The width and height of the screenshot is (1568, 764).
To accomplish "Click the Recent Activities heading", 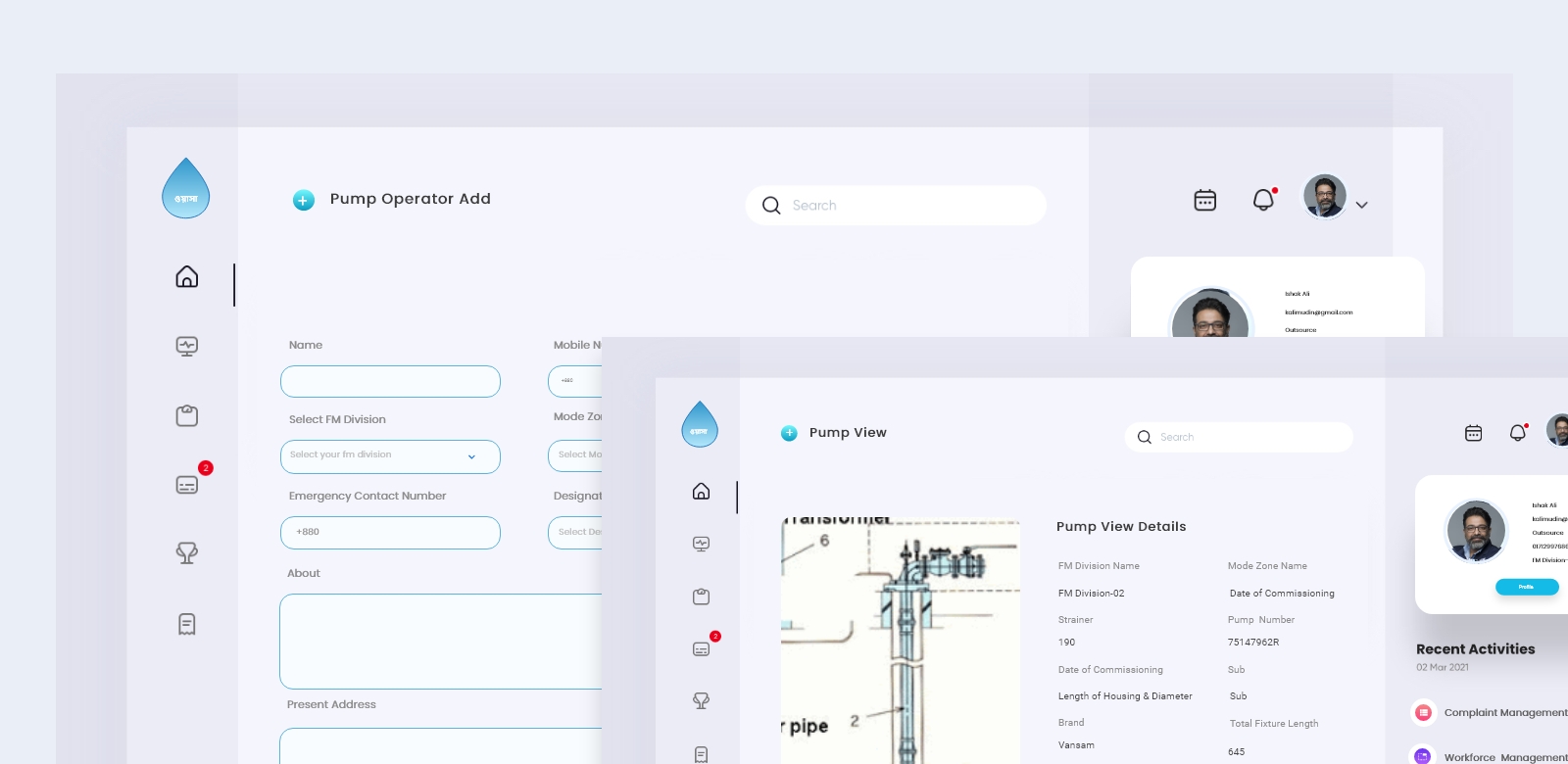I will point(1475,649).
